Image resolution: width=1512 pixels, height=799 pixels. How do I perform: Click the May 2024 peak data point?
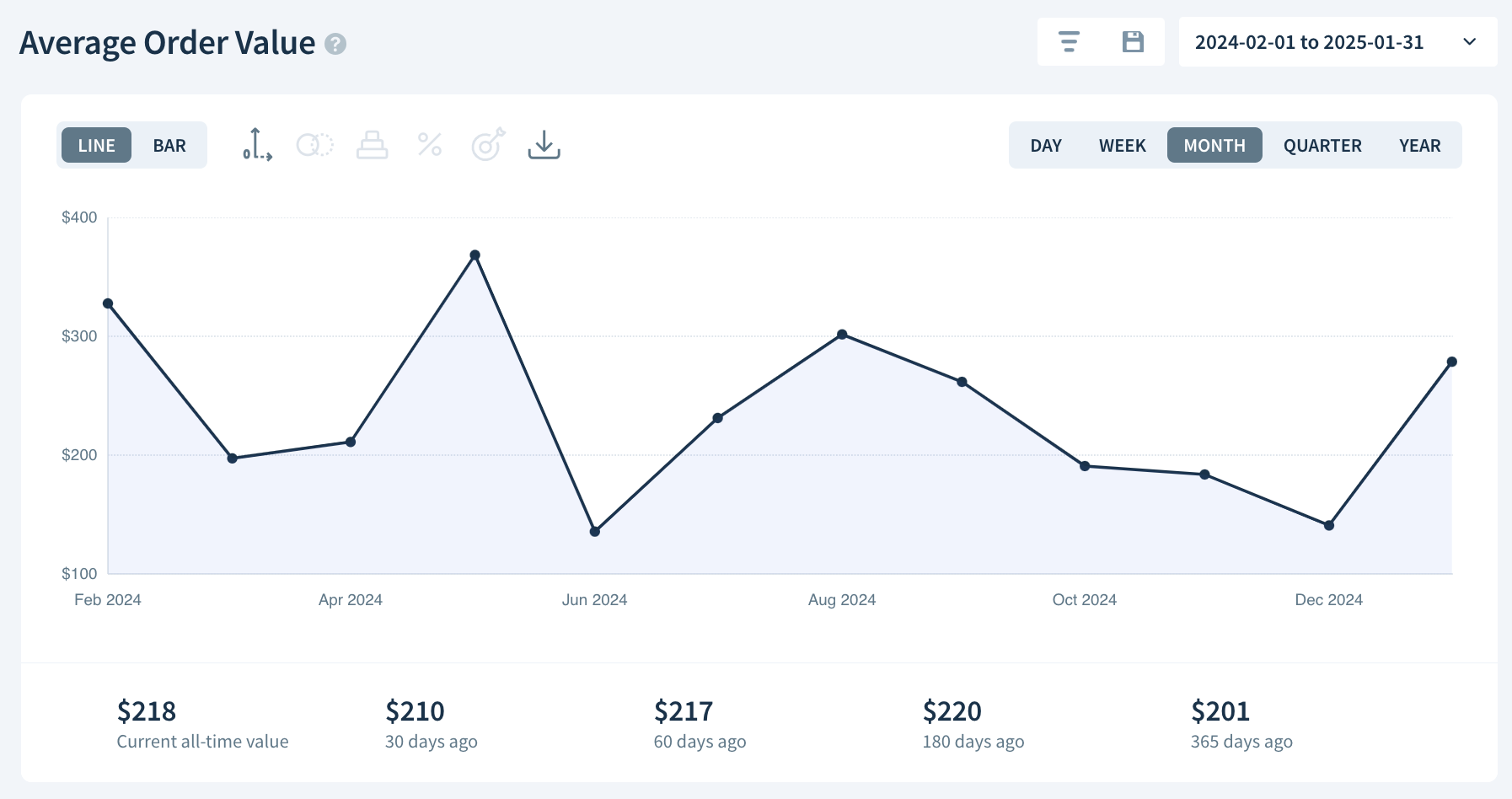(x=475, y=255)
